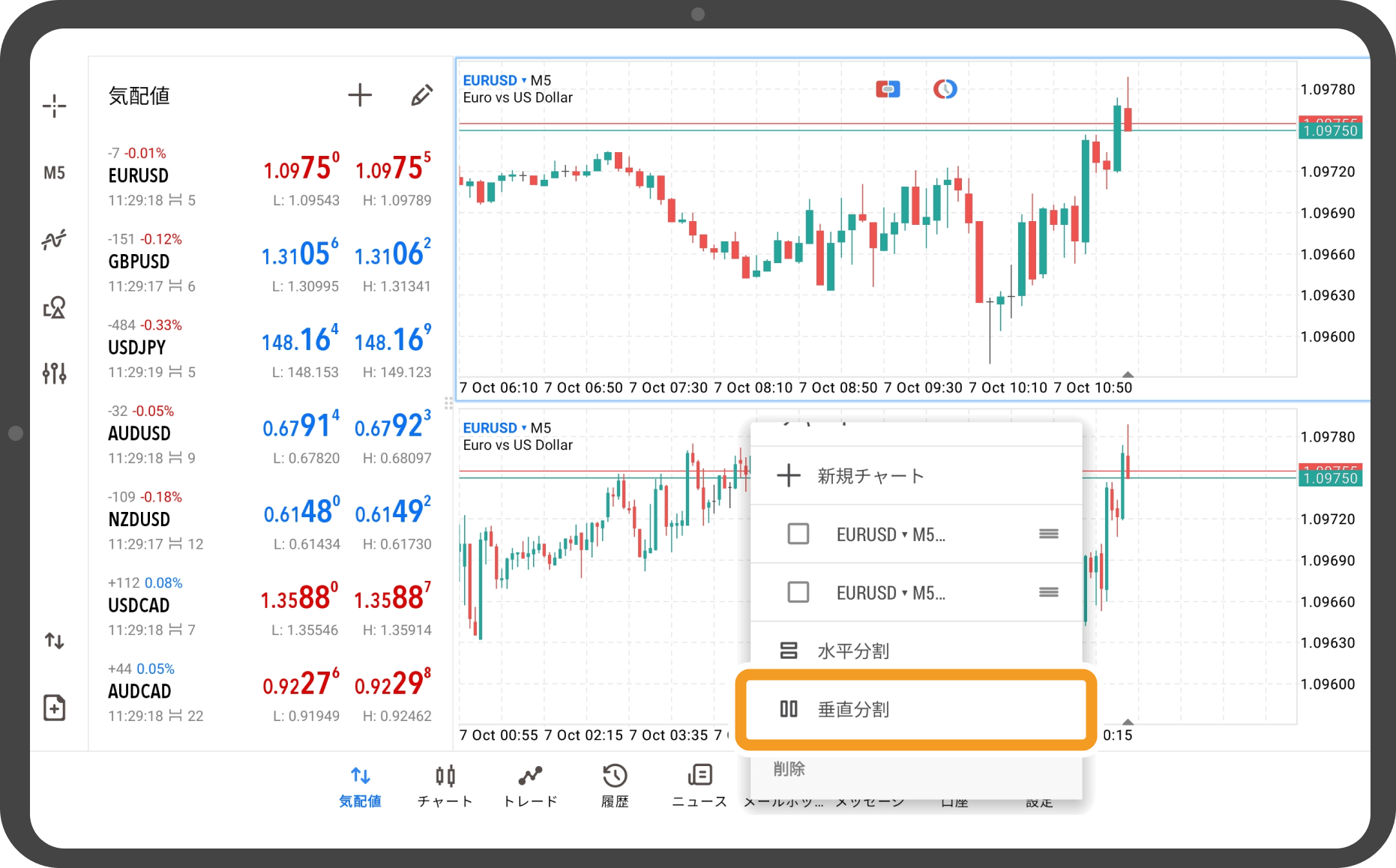Image resolution: width=1396 pixels, height=868 pixels.
Task: Click the 気配値 panel title
Action: click(139, 96)
